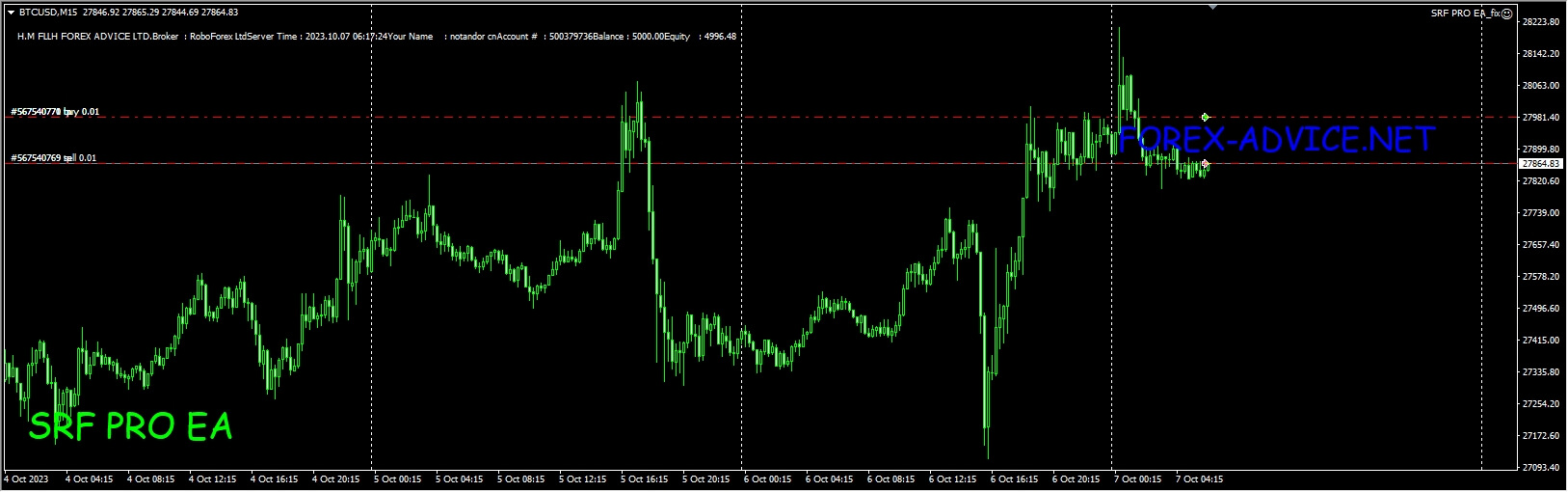This screenshot has height=492, width=1568.
Task: Click price scale value 27254.20
Action: (1540, 403)
